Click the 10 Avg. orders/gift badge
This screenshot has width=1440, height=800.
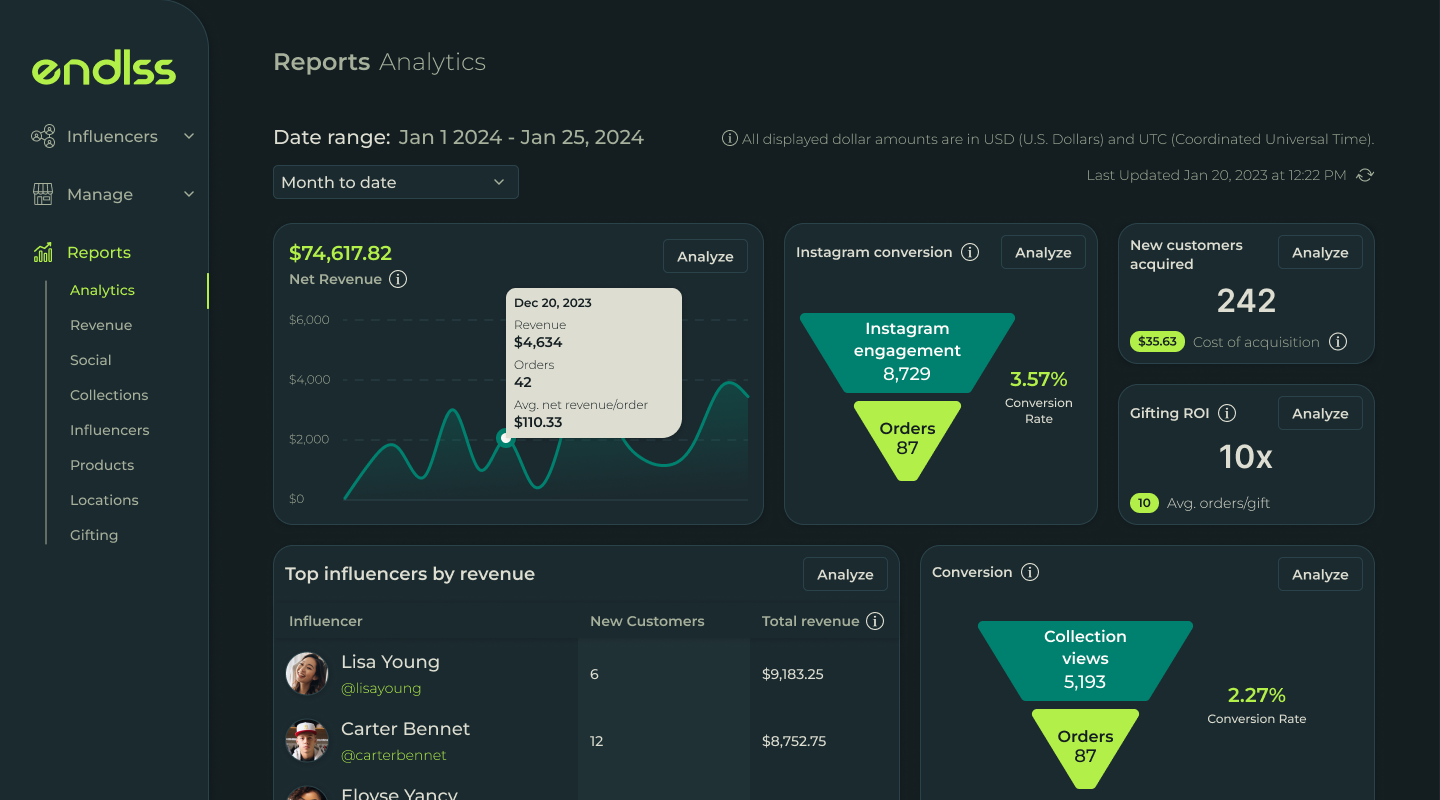(1144, 503)
